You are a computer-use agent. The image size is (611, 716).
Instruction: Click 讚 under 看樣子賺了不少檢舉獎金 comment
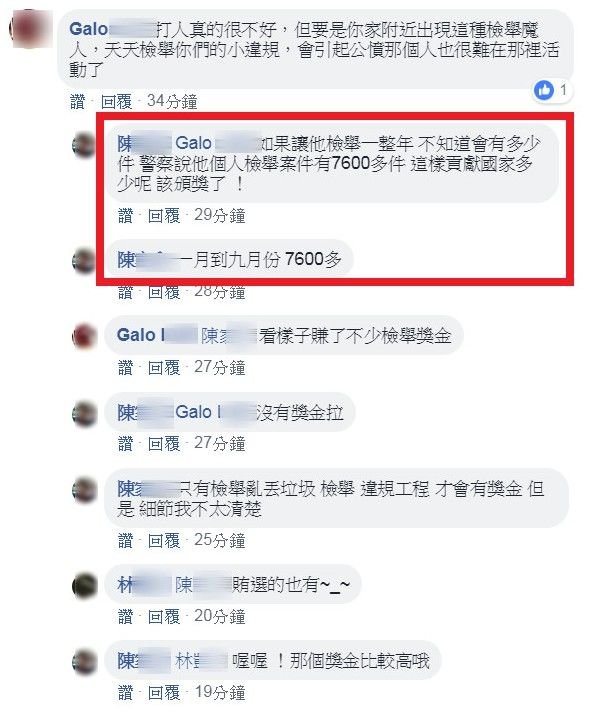(125, 368)
